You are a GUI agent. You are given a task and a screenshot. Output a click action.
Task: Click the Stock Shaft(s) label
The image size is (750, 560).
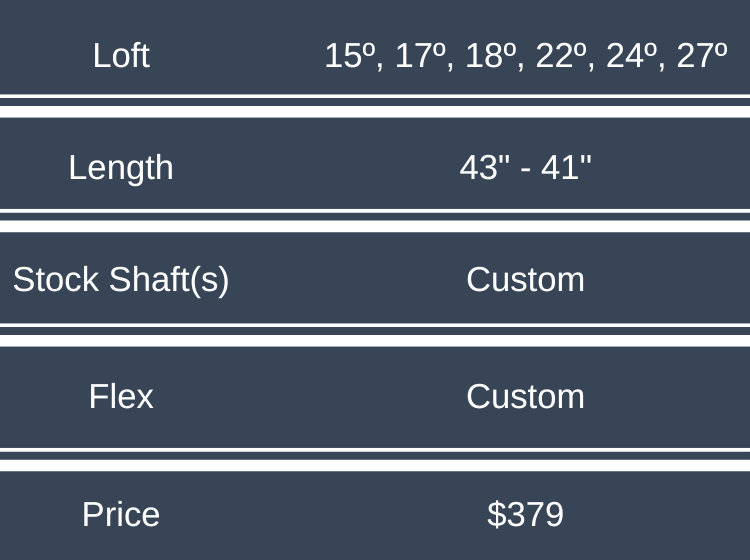pos(121,279)
